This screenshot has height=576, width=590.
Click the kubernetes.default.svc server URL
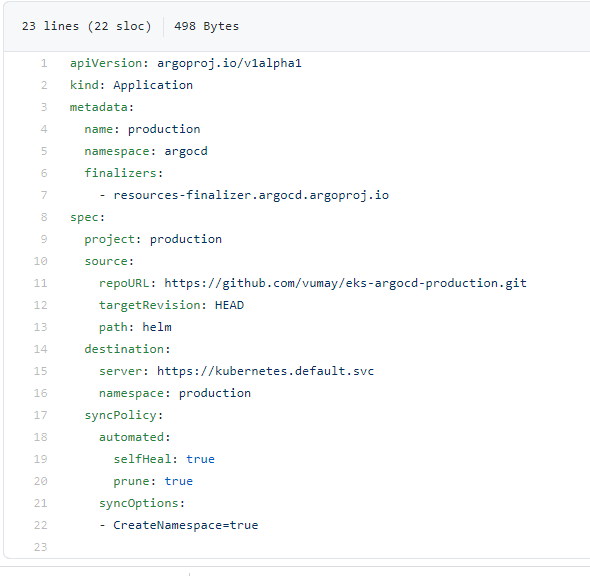[265, 371]
